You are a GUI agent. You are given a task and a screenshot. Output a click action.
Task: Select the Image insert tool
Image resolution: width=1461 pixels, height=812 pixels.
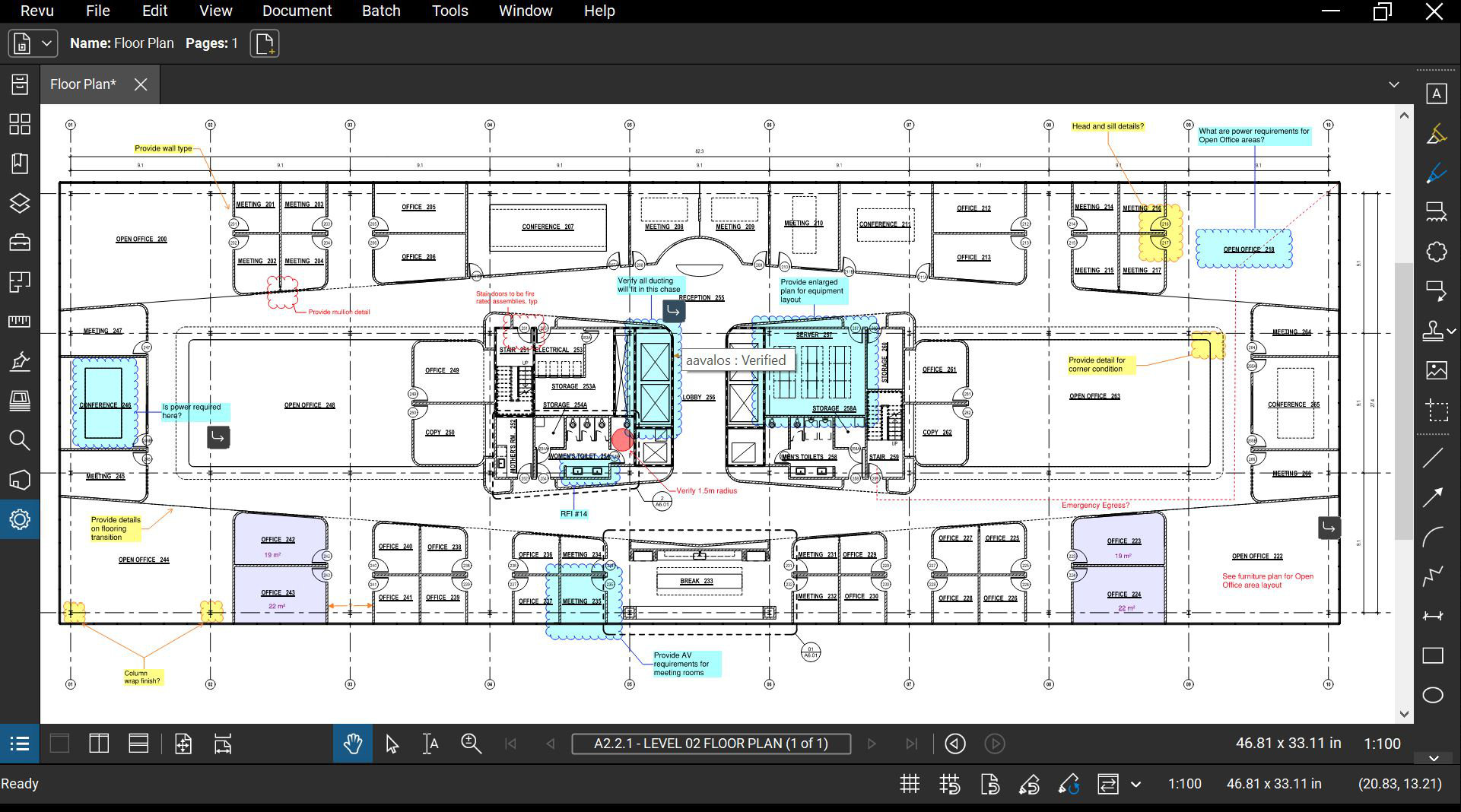(1436, 370)
